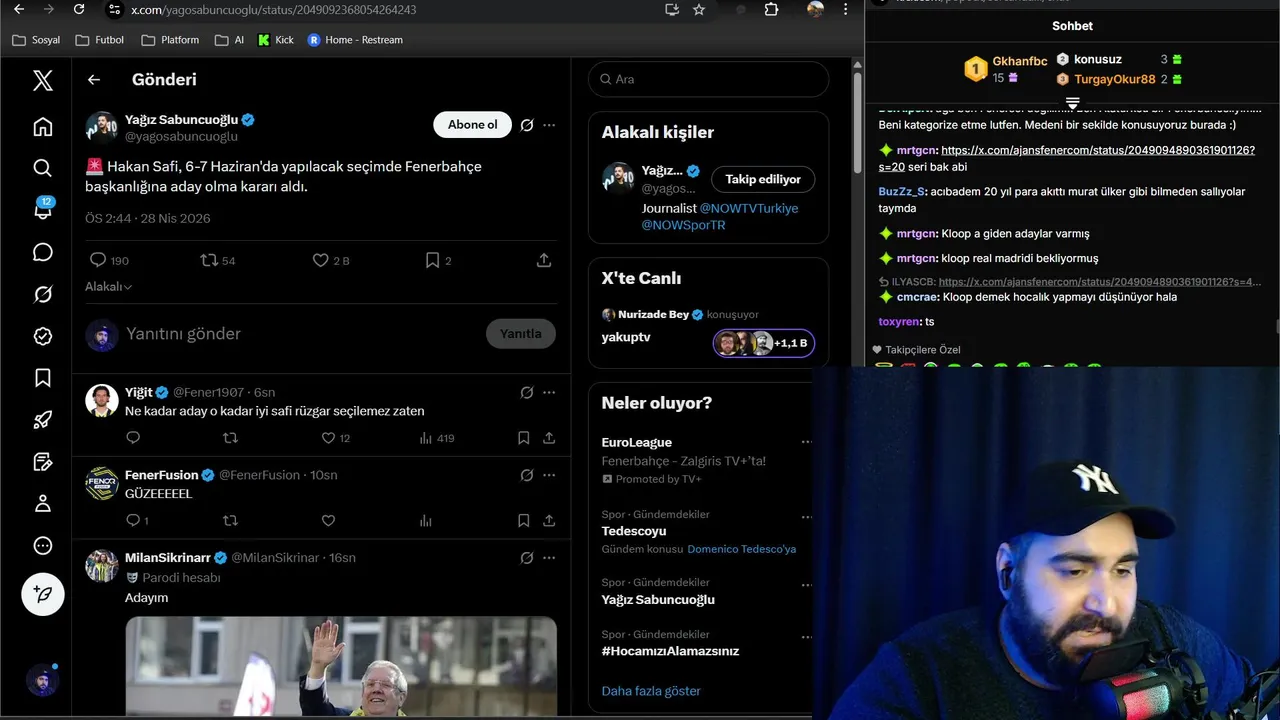Go back with the Gönderi arrow

click(x=94, y=80)
